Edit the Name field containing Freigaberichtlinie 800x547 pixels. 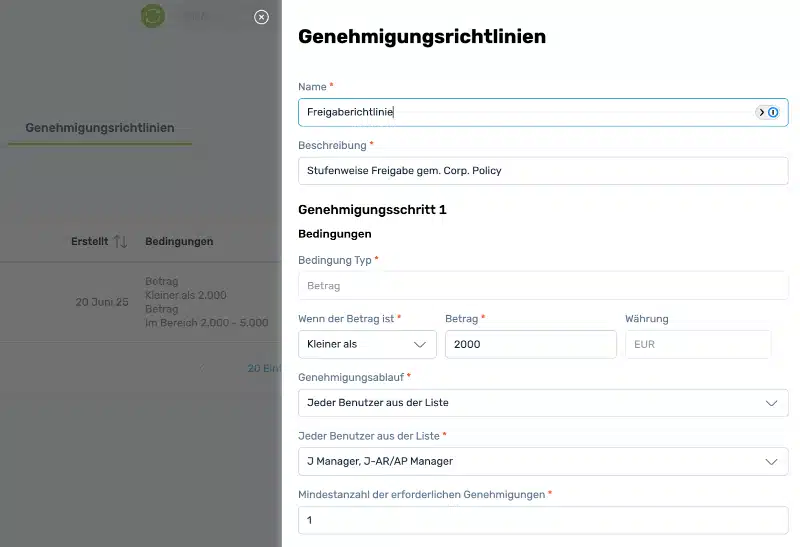point(543,112)
